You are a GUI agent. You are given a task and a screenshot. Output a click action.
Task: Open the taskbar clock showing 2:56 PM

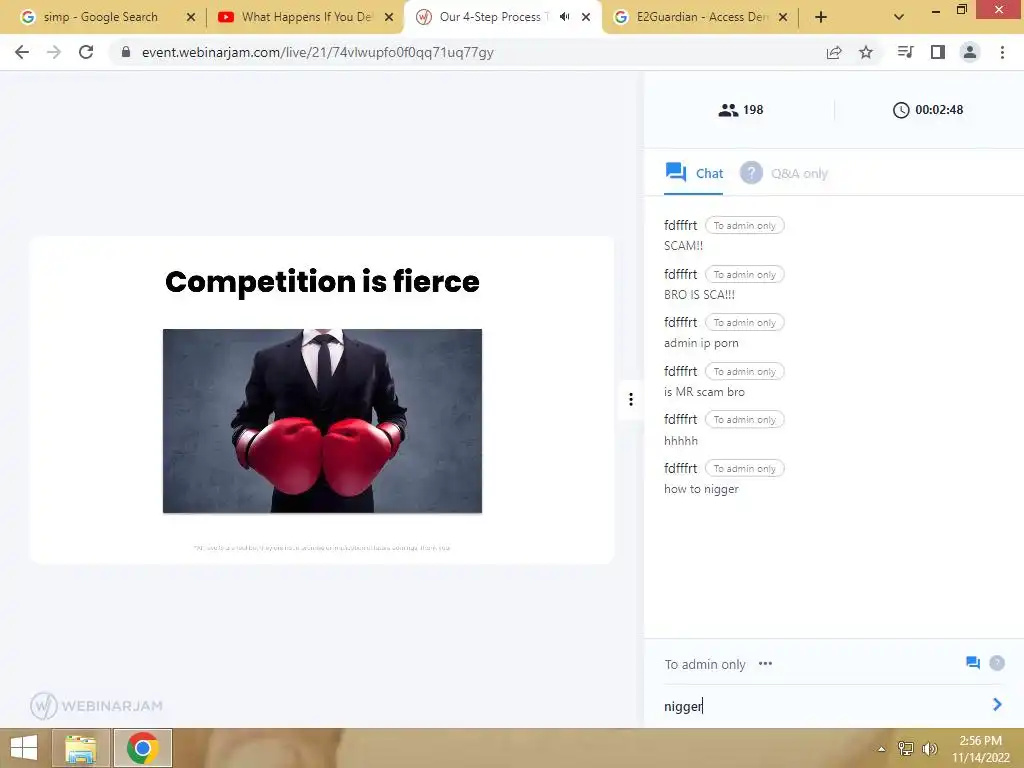[980, 749]
